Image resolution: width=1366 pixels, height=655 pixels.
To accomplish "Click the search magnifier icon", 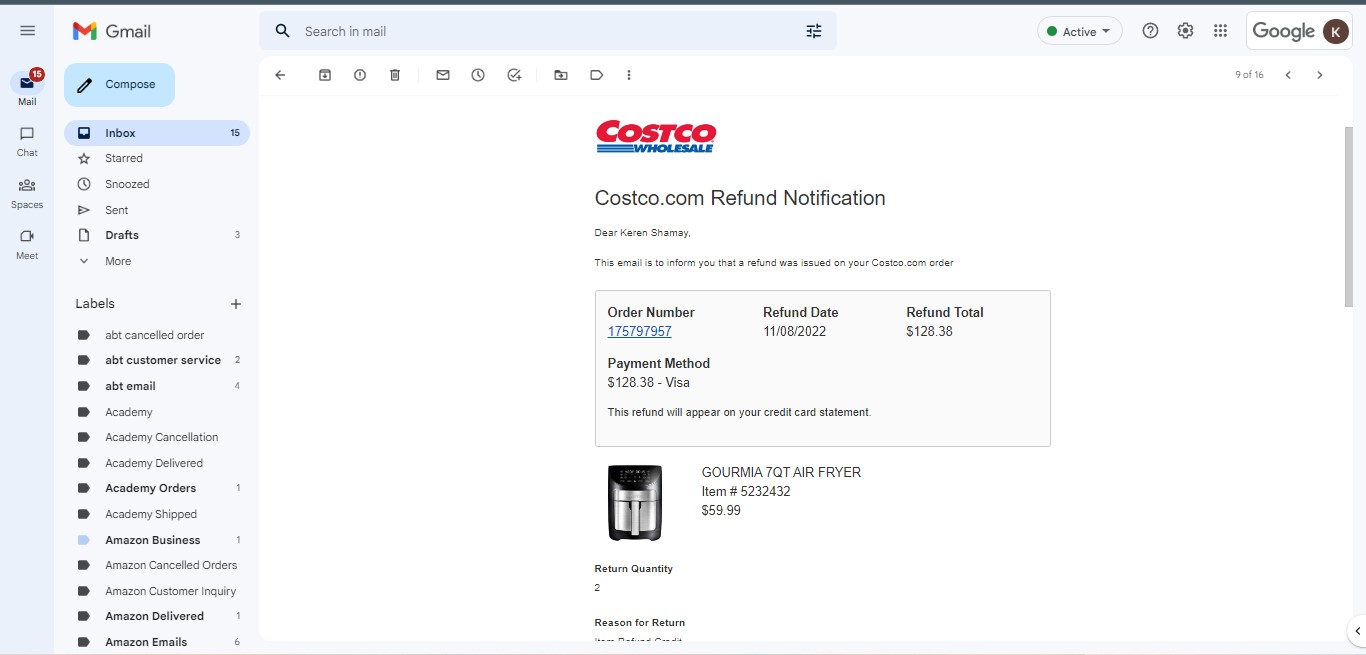I will pyautogui.click(x=283, y=31).
